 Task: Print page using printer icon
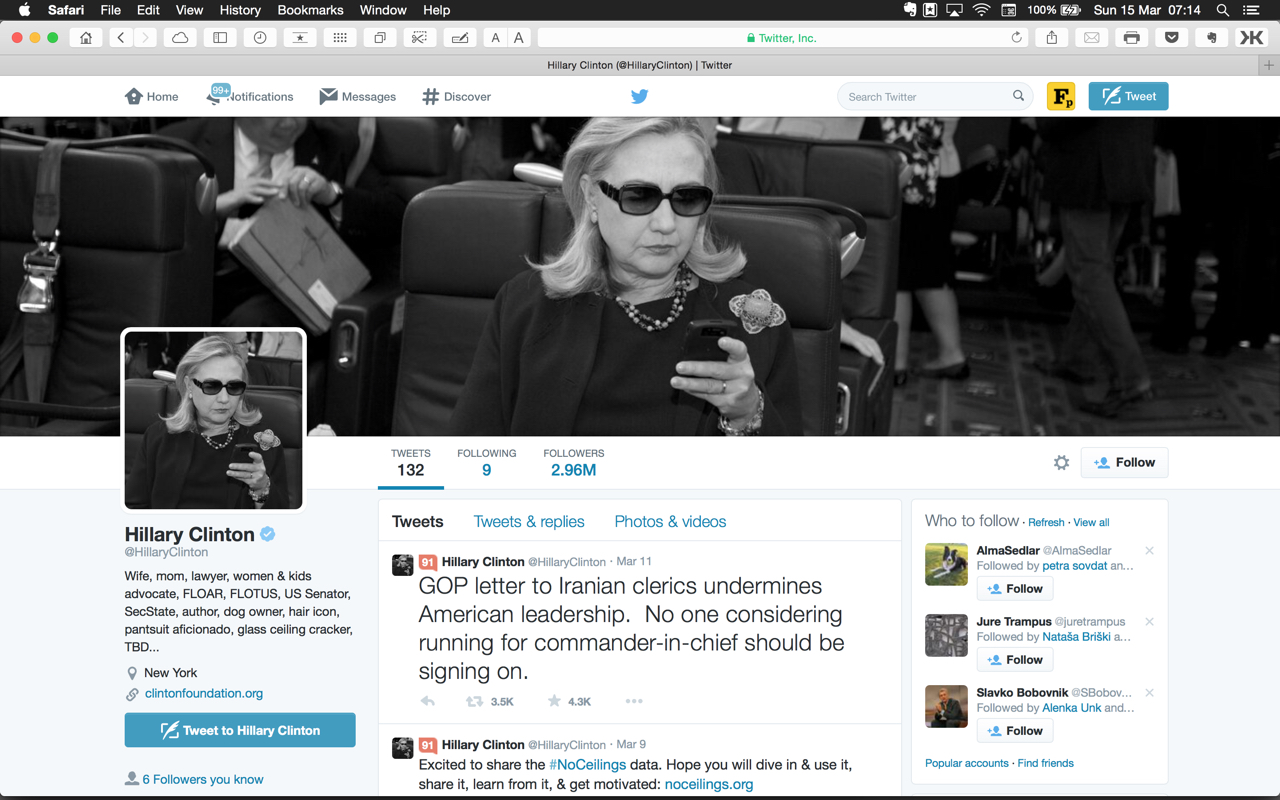tap(1132, 38)
